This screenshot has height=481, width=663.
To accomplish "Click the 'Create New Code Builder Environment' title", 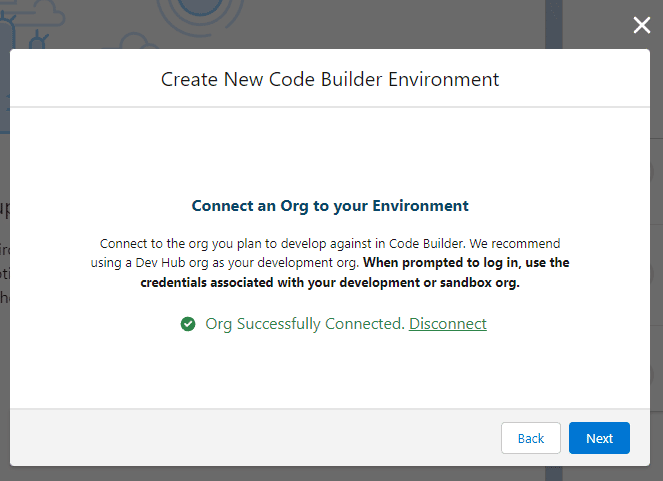I will [x=330, y=79].
